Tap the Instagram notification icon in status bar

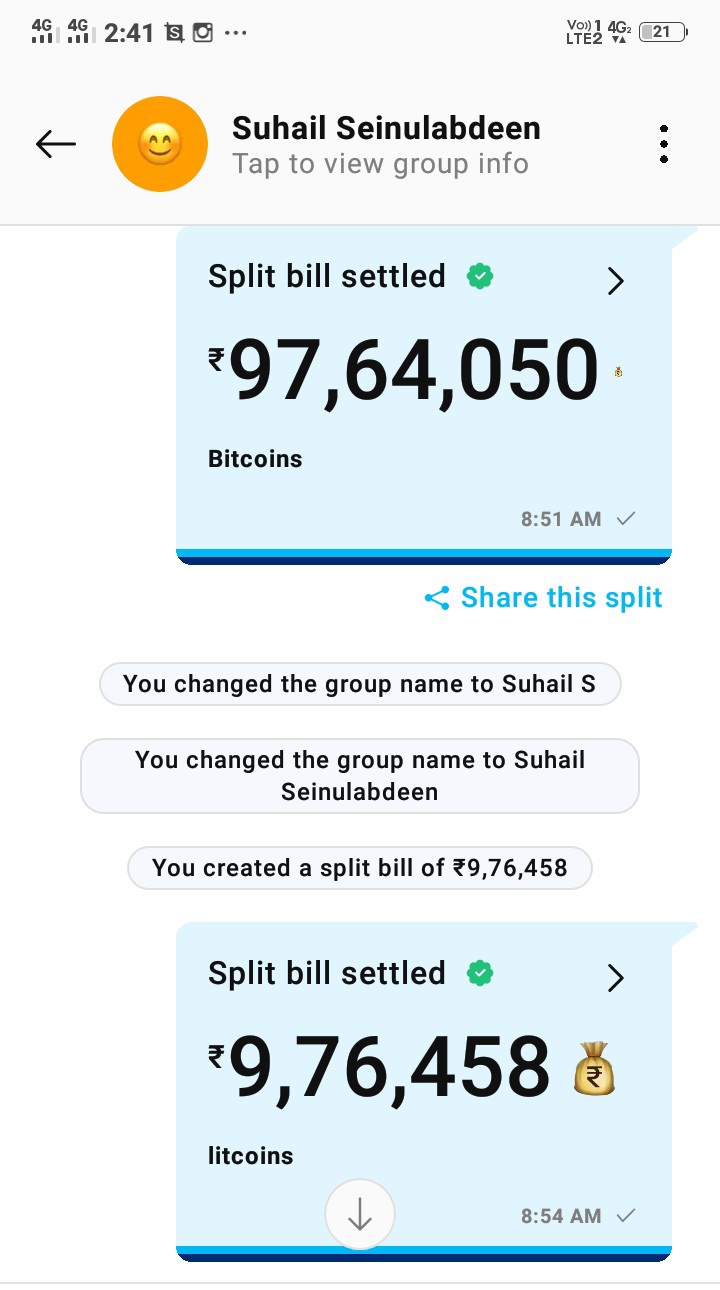coord(203,33)
